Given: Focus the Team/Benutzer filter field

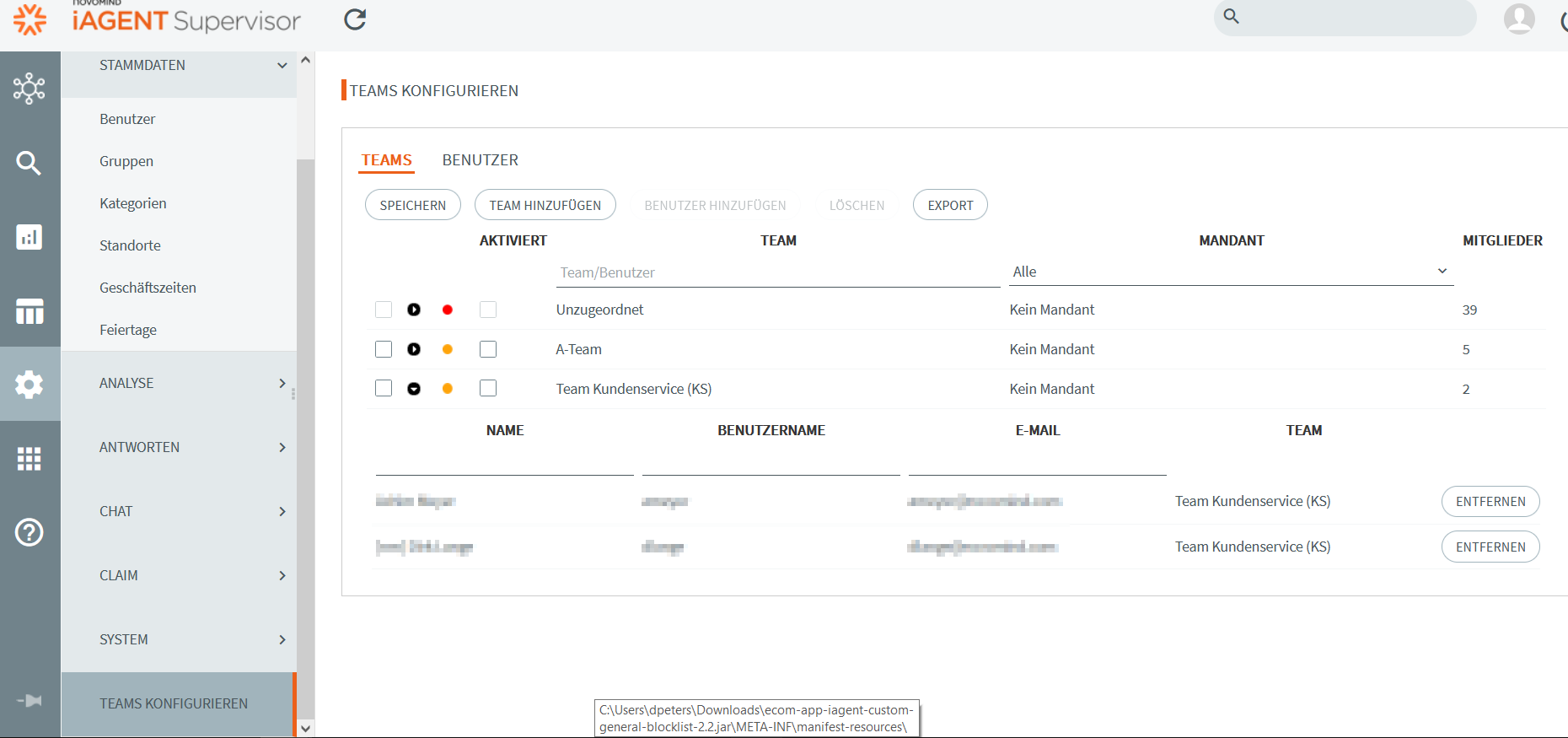Looking at the screenshot, I should click(x=778, y=272).
